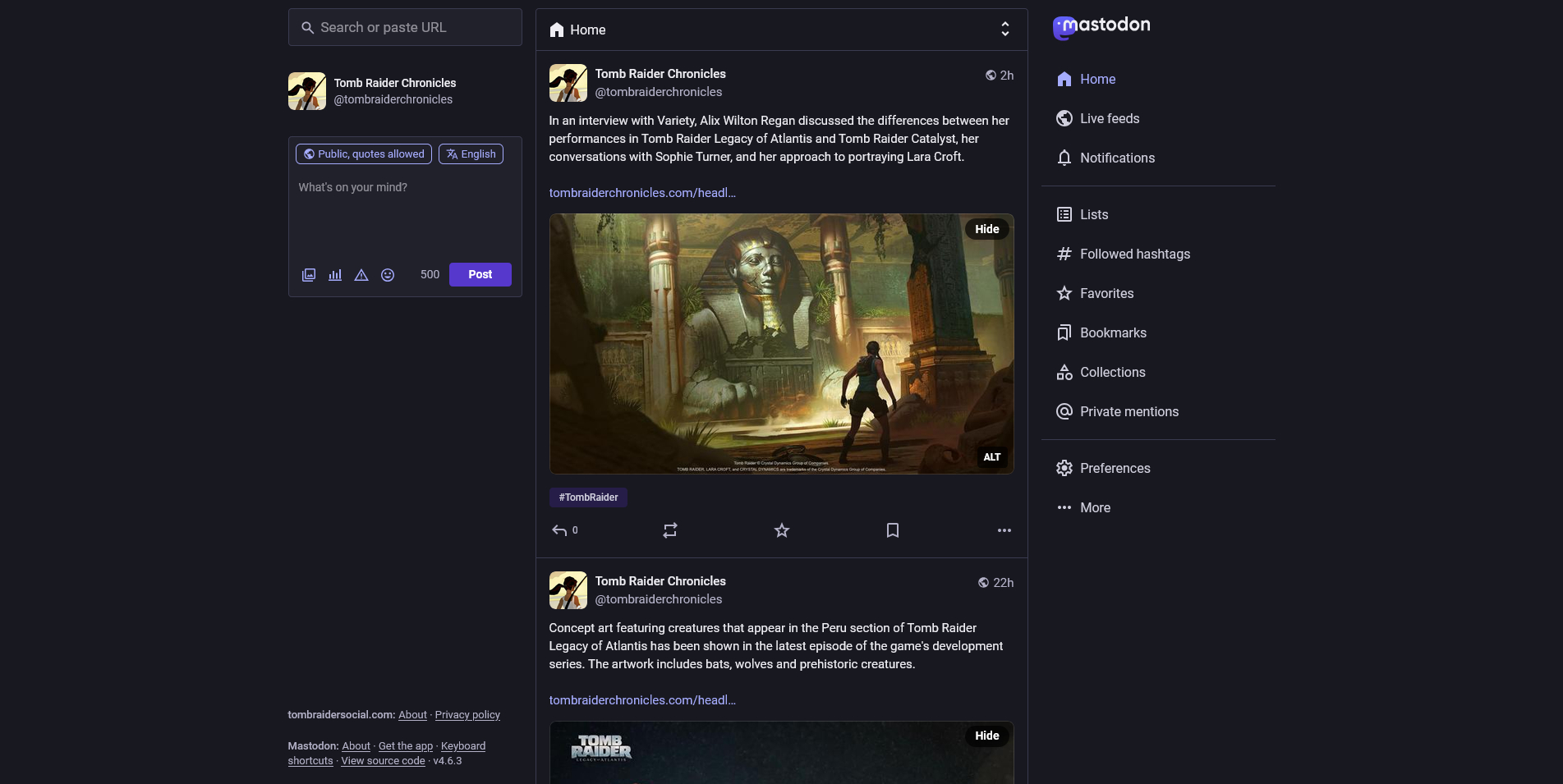Image resolution: width=1563 pixels, height=784 pixels.
Task: Open Tomb Raider Chronicles name on 2h post
Action: (660, 74)
